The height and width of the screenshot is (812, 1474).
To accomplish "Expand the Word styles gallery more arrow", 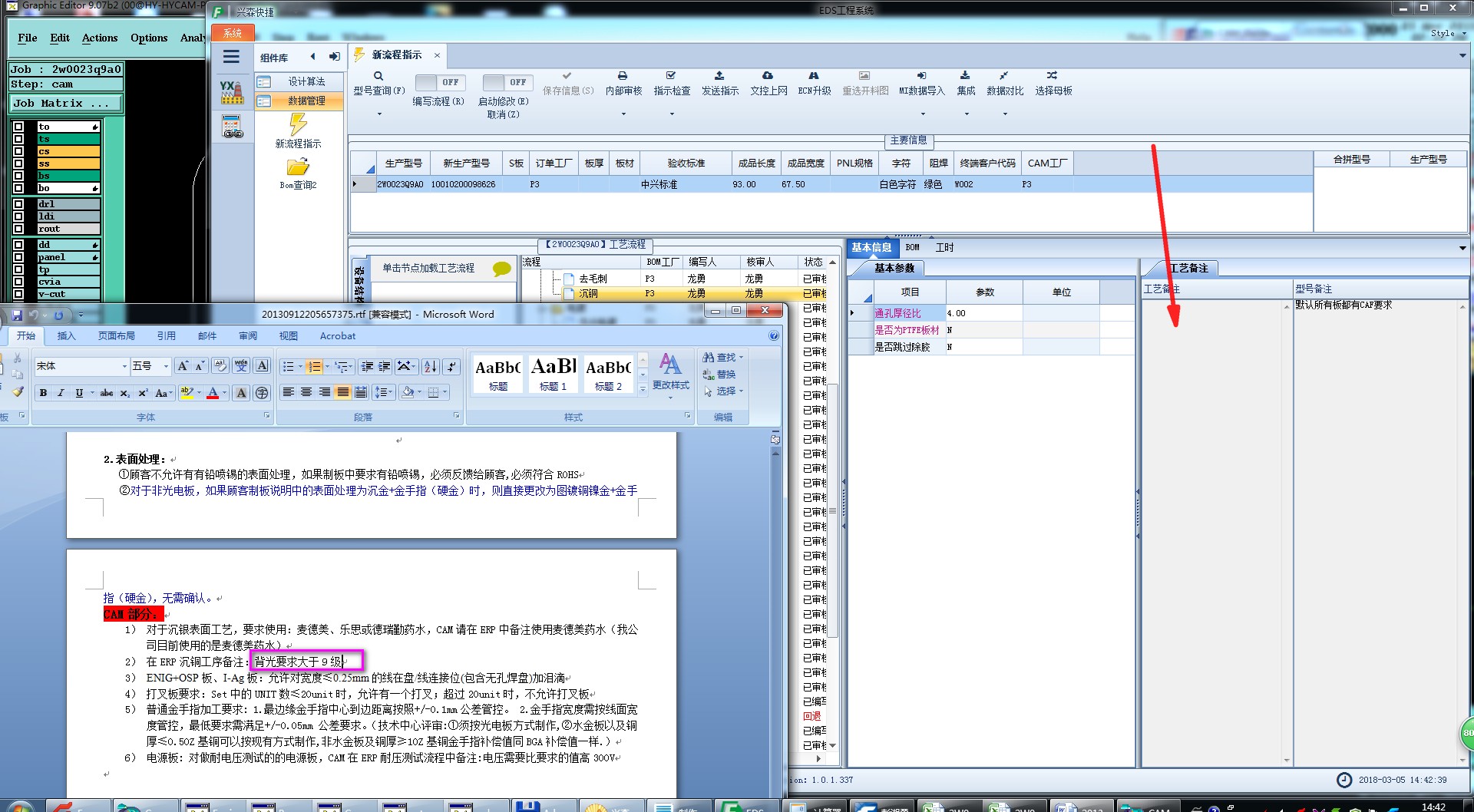I will [x=643, y=389].
